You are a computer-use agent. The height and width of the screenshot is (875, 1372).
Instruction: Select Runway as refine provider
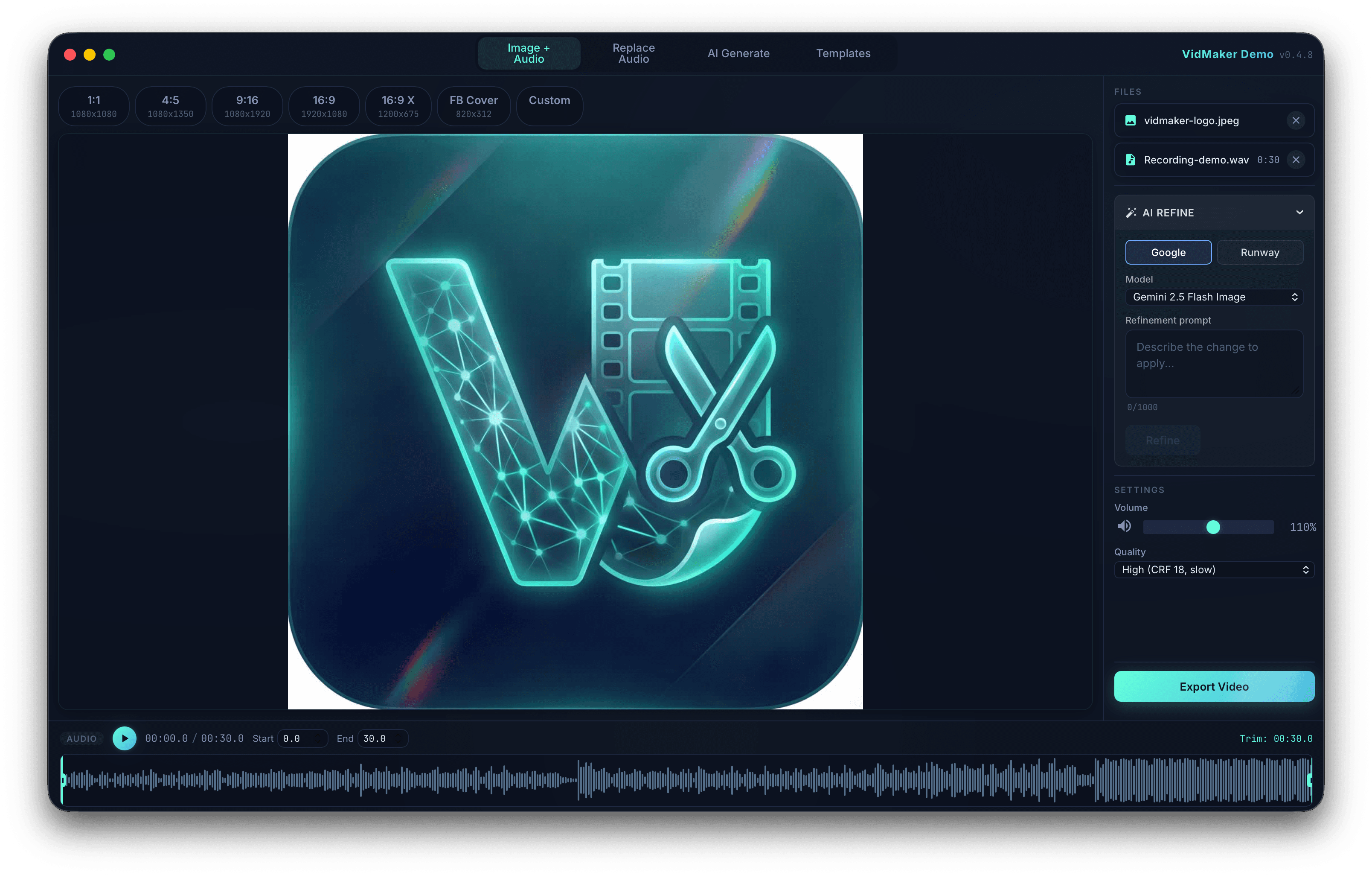click(1260, 252)
